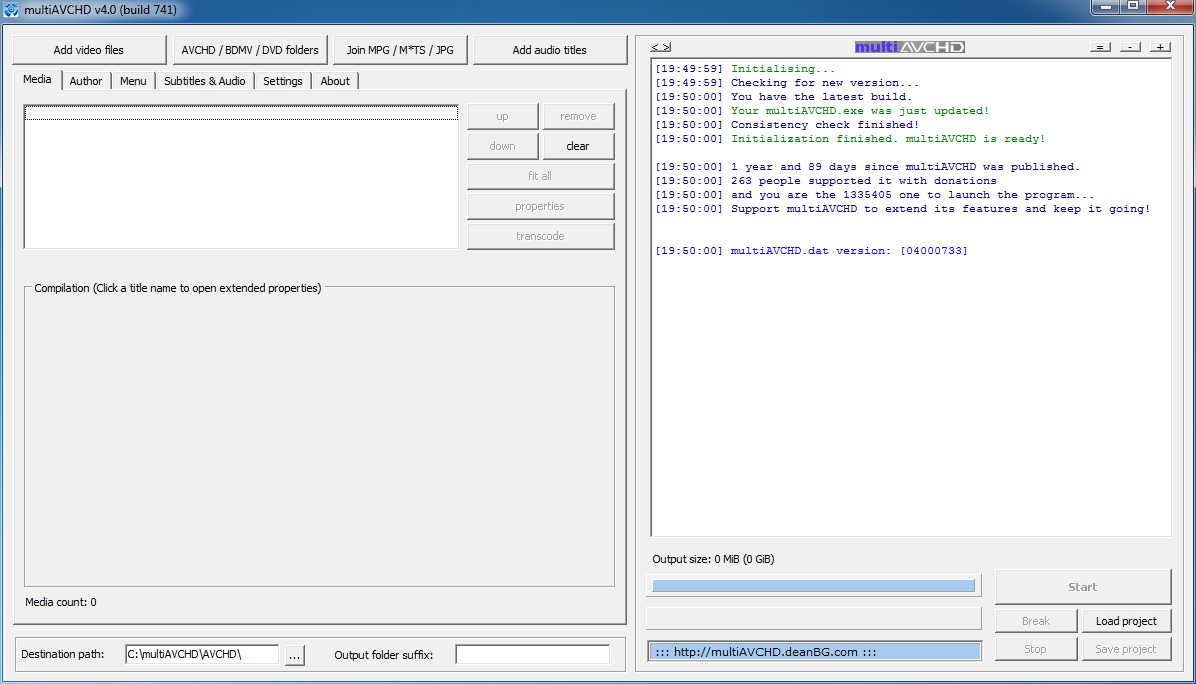Click AVCHD / BDMV / DVD folders button
The width and height of the screenshot is (1196, 684).
(x=250, y=50)
